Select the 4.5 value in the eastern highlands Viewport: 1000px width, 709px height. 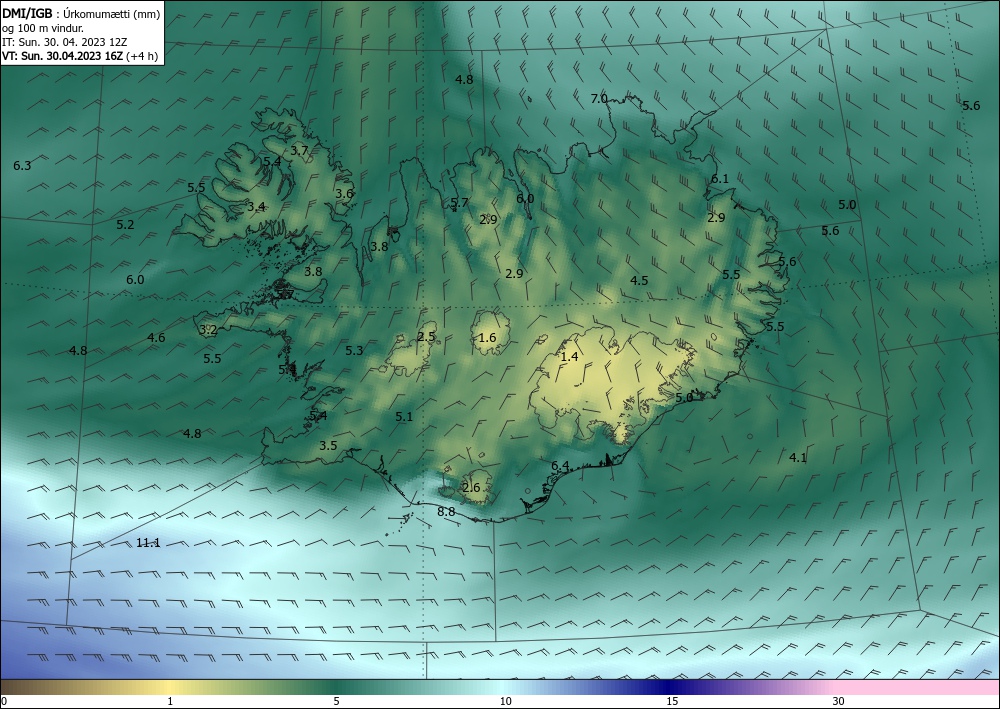click(x=639, y=281)
